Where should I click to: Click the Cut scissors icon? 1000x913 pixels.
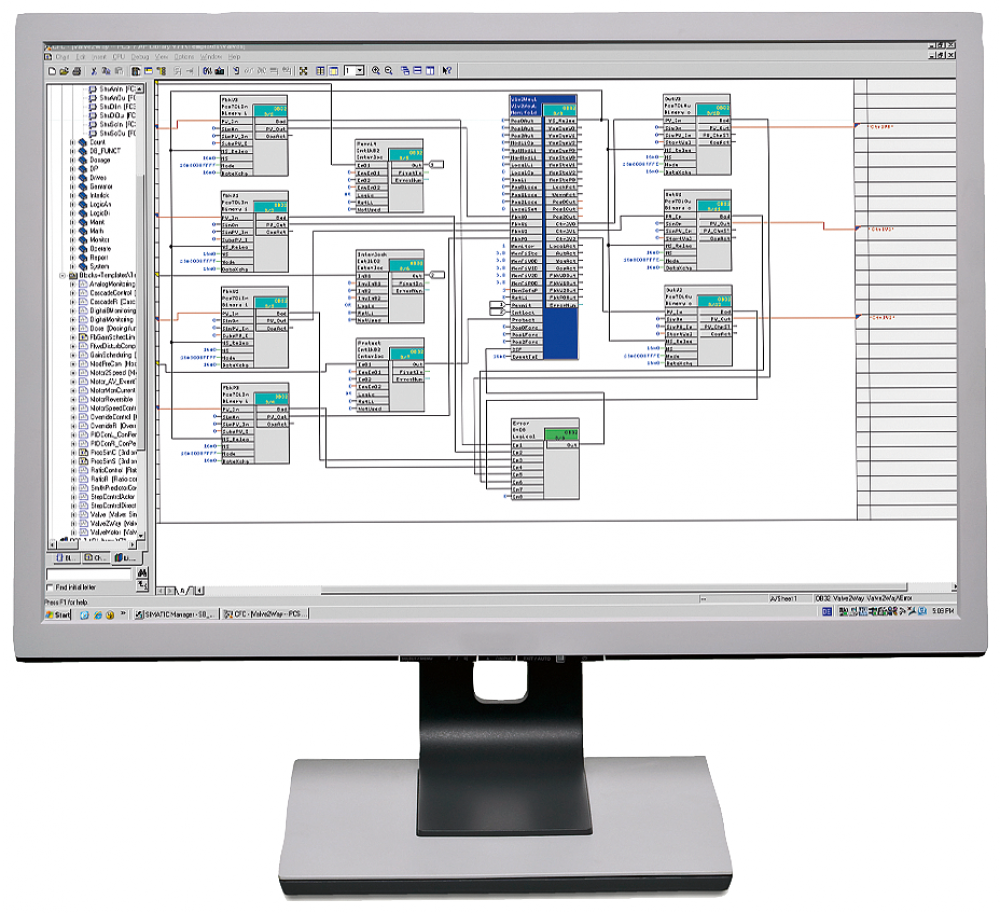click(x=94, y=71)
